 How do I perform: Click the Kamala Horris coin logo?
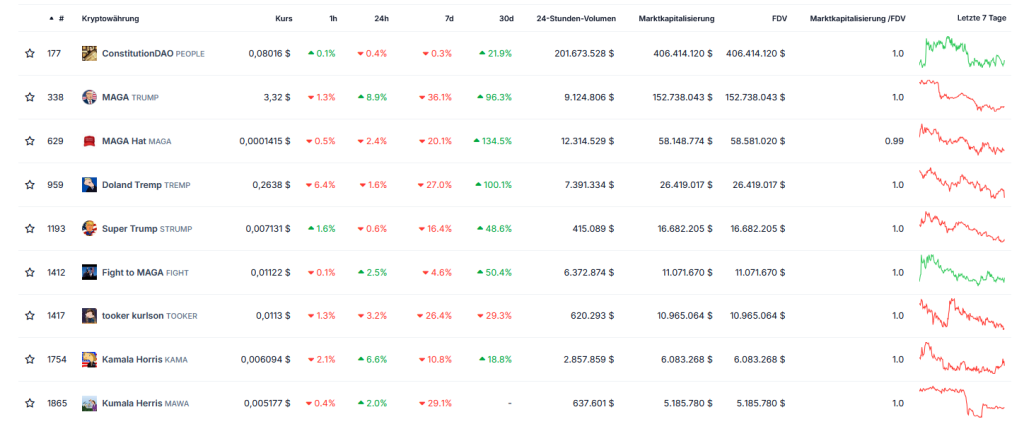(89, 360)
